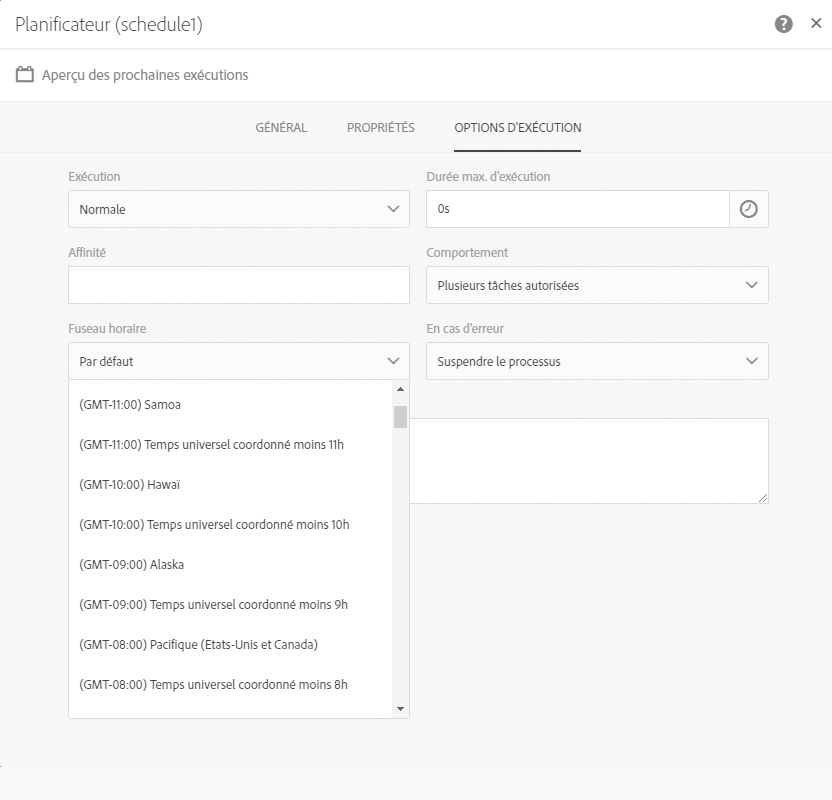
Task: Click the calendar icon for upcoming executions
Action: (x=25, y=75)
